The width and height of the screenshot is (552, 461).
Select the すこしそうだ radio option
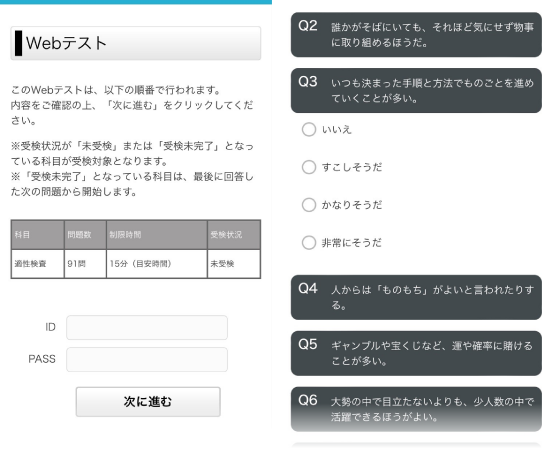coord(309,167)
